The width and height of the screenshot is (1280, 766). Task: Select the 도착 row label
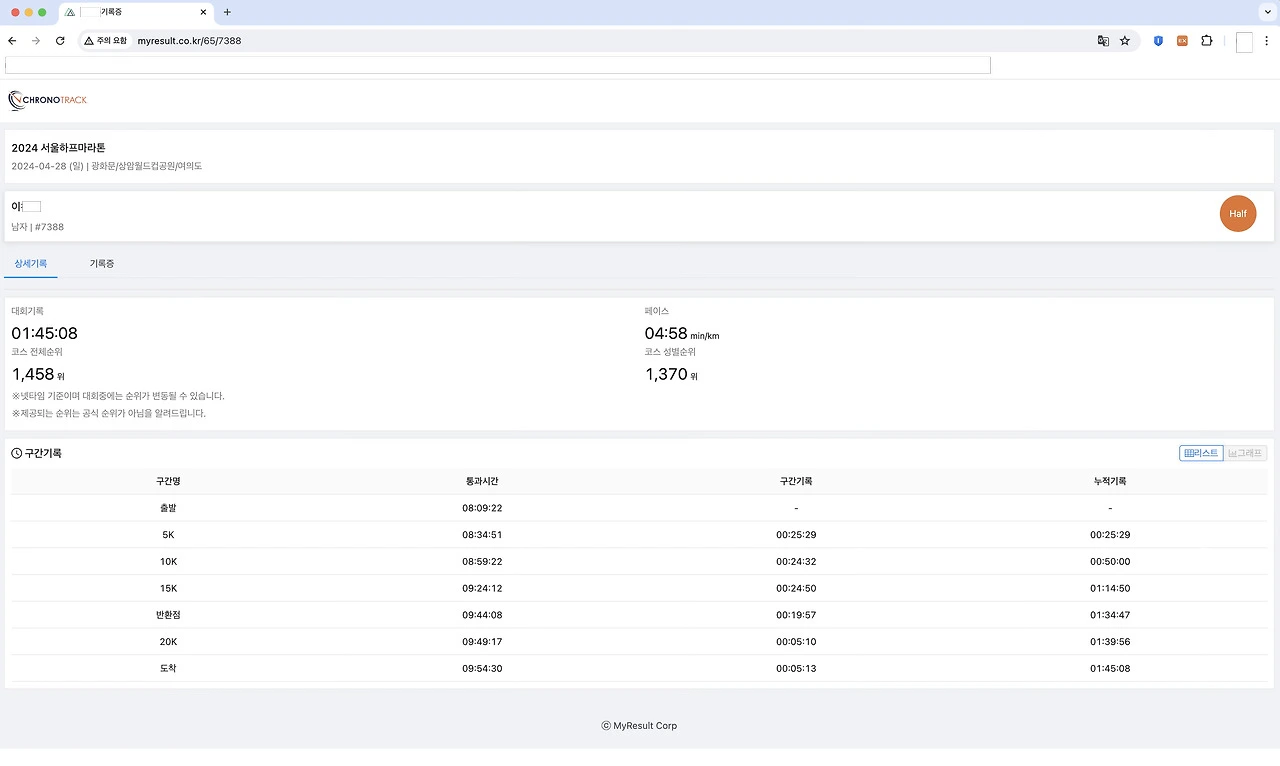pos(168,668)
